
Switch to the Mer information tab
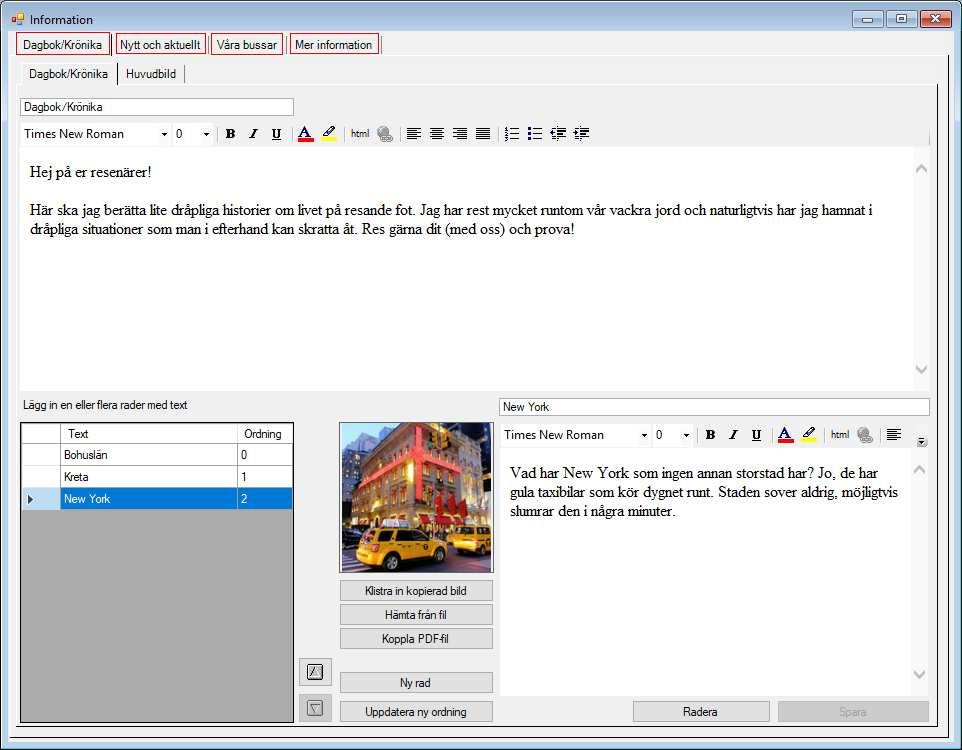pos(334,44)
